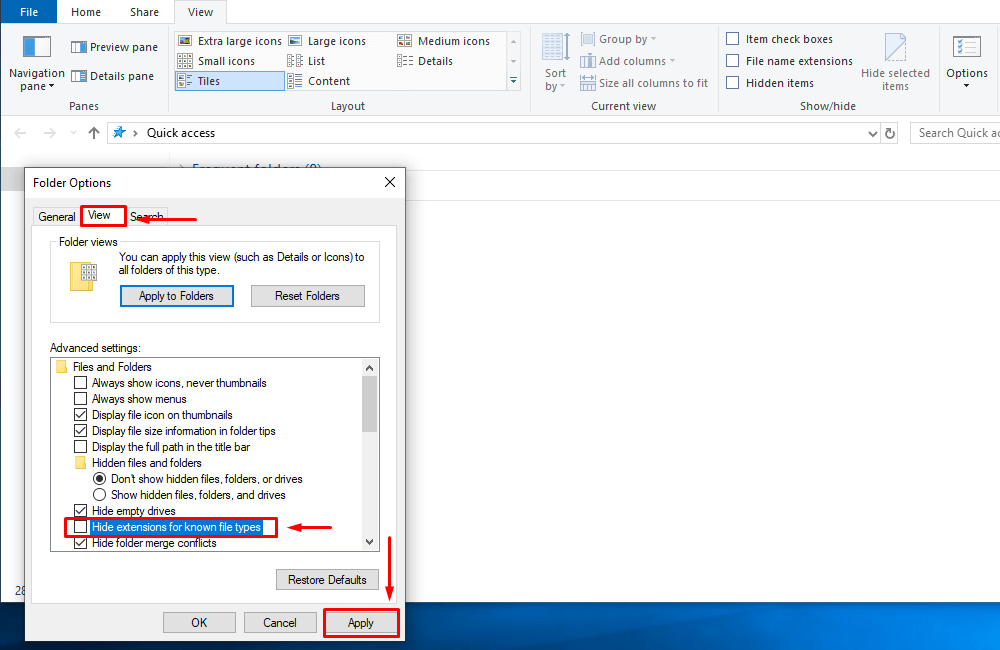
Task: Select Large icons view
Action: (x=337, y=40)
